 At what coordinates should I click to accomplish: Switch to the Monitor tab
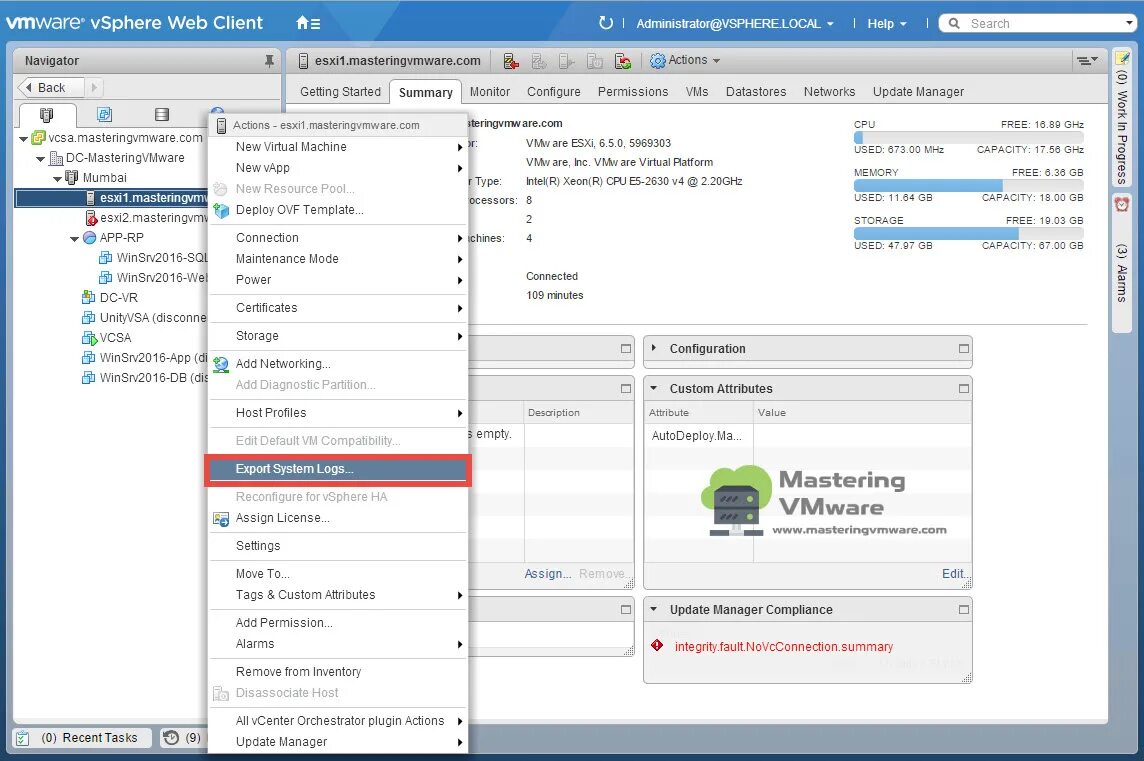[x=490, y=92]
